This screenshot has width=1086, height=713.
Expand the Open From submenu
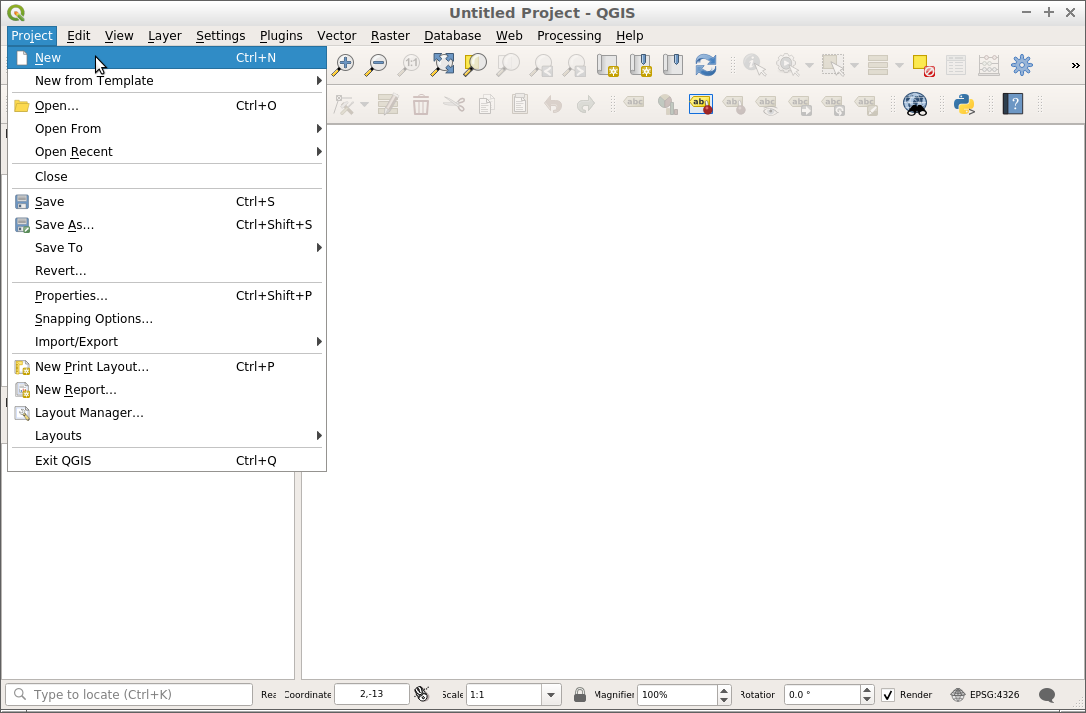(x=167, y=128)
